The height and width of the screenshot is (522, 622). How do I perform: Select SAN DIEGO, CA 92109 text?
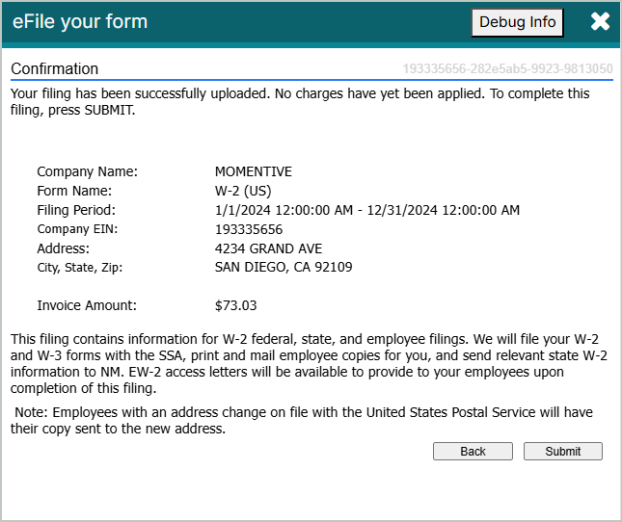pyautogui.click(x=283, y=267)
